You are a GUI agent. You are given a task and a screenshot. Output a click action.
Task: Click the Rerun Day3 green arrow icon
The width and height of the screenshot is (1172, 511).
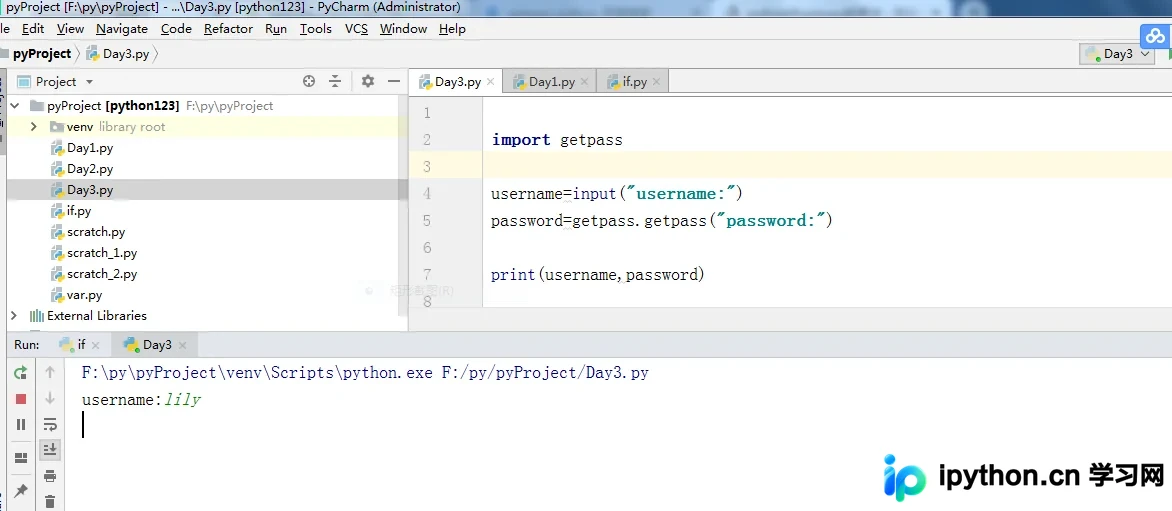(x=21, y=372)
